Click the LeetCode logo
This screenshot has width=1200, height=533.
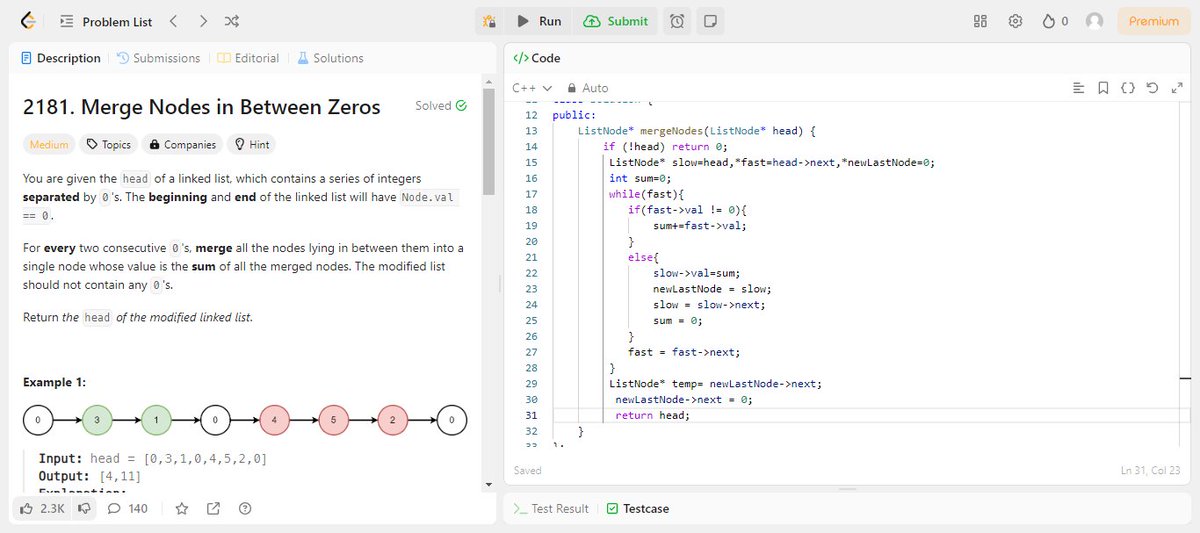pyautogui.click(x=27, y=21)
